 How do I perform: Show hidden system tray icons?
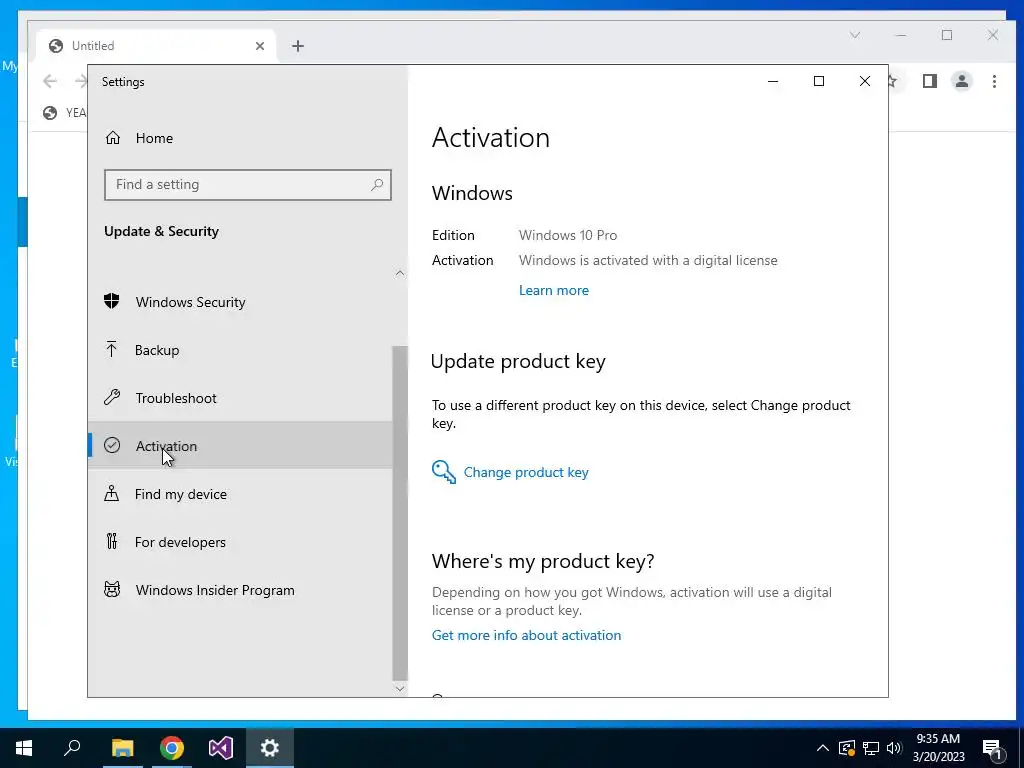click(823, 748)
